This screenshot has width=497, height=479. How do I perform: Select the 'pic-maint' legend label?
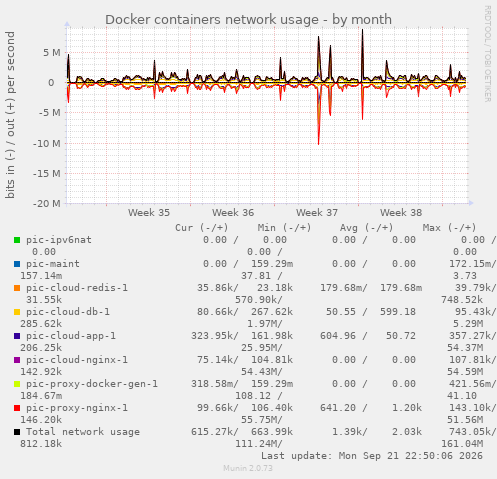[53, 264]
